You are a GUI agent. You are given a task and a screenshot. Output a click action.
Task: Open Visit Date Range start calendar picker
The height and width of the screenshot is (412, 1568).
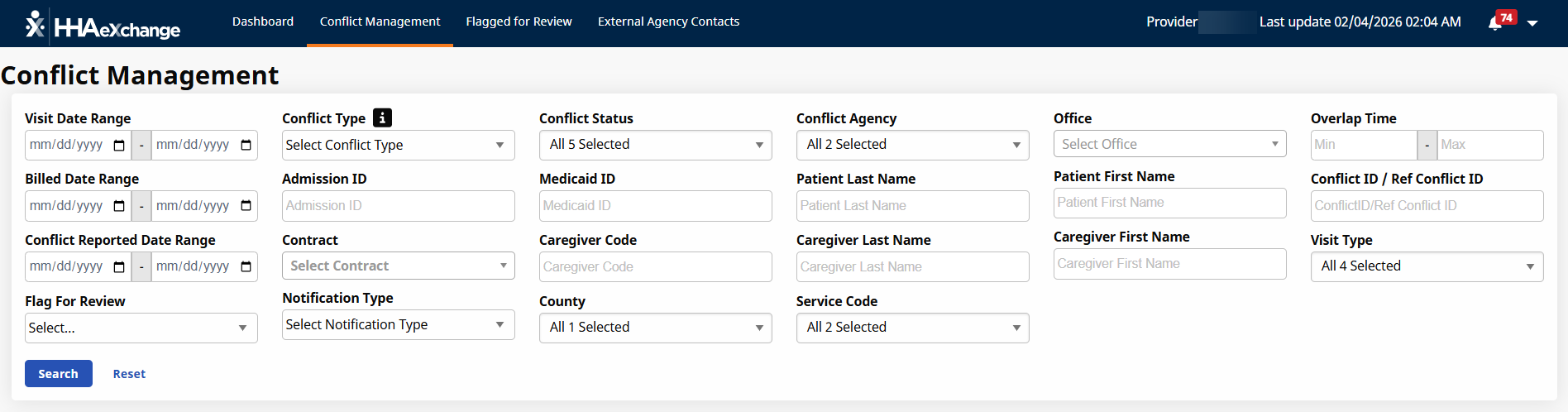(x=119, y=146)
